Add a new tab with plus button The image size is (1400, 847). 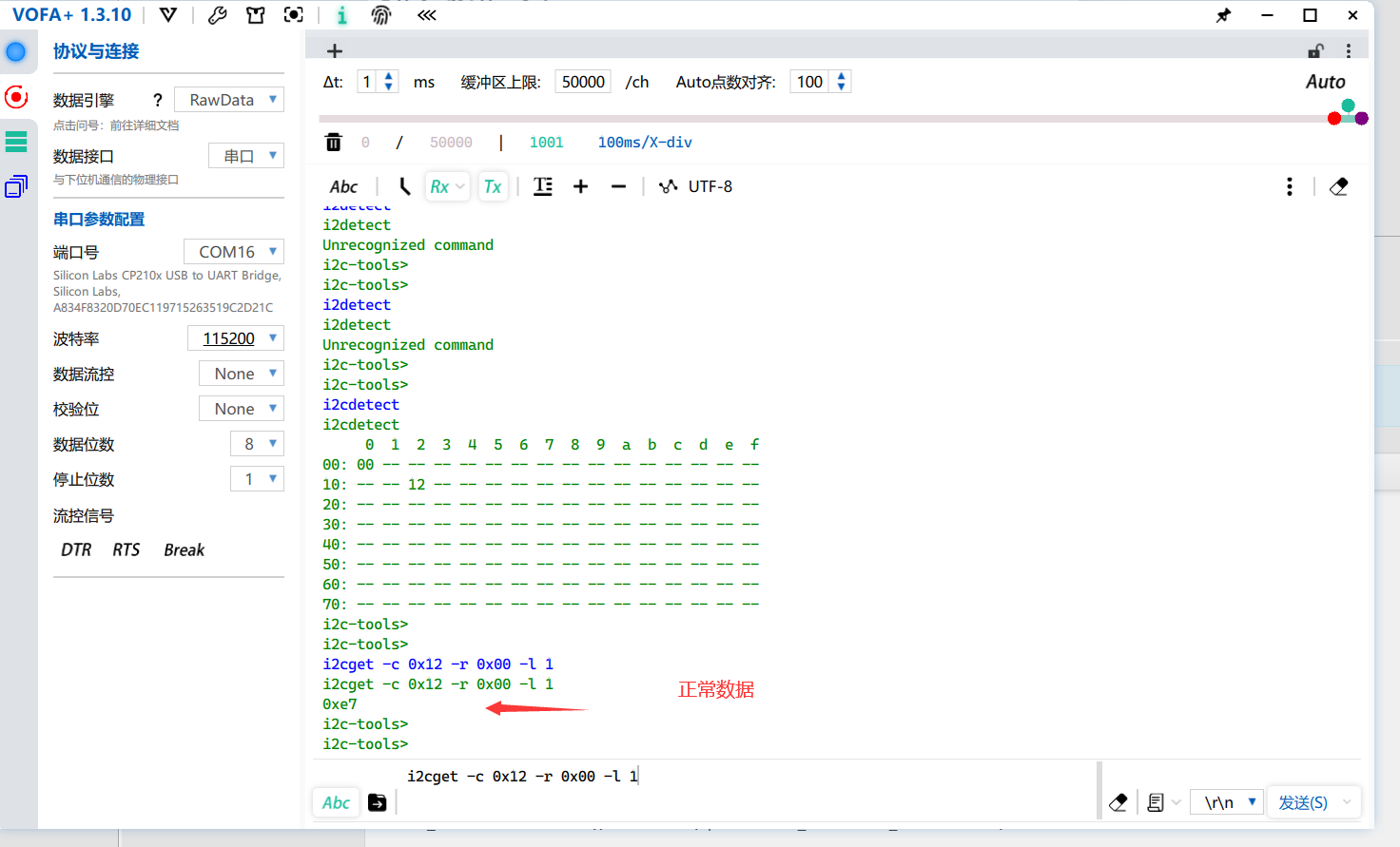pos(334,51)
